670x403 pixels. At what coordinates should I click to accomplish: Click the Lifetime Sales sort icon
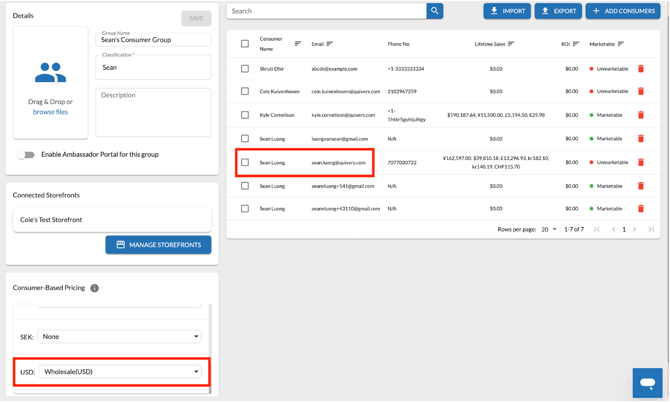511,44
